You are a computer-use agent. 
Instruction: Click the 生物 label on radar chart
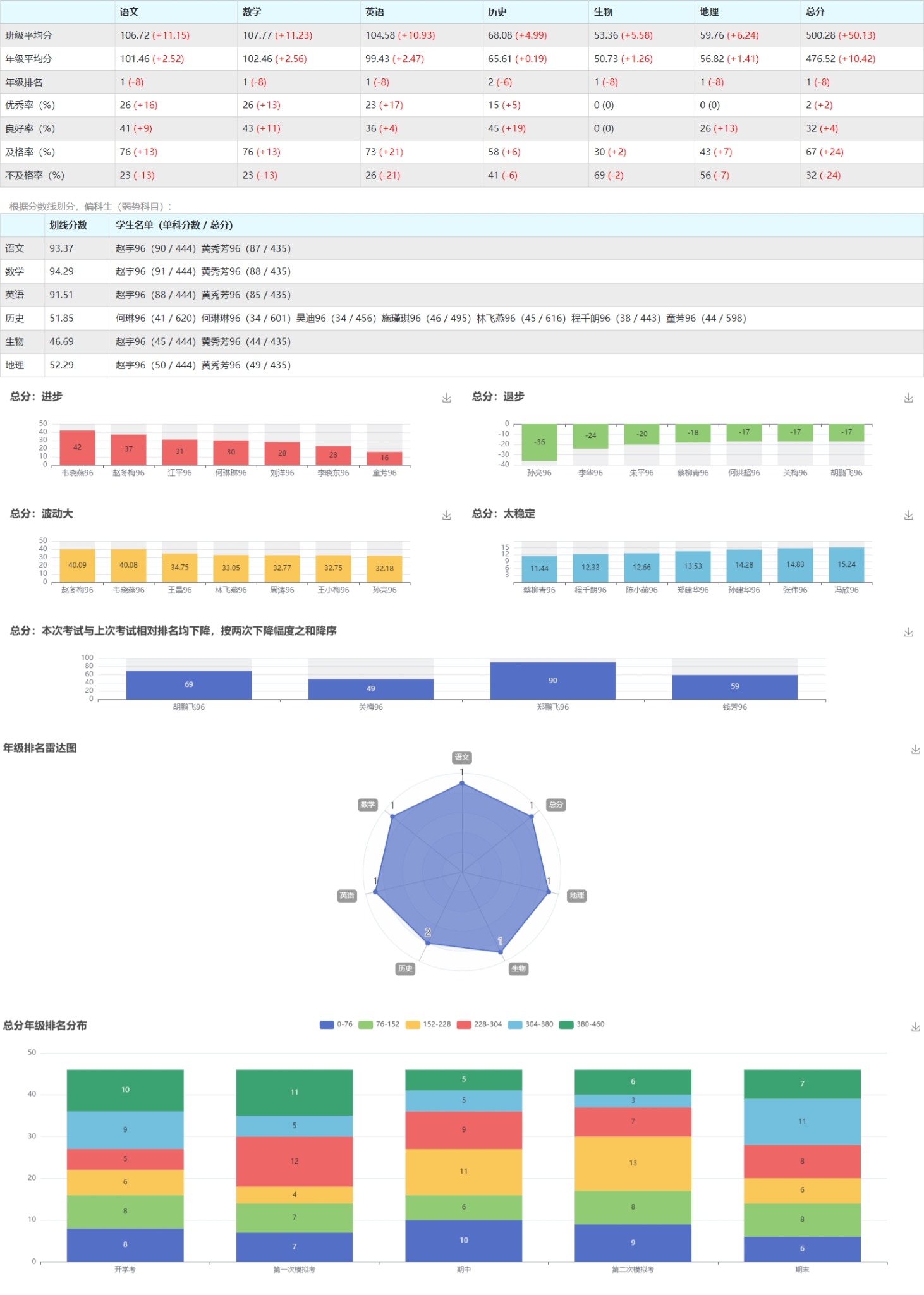(518, 968)
